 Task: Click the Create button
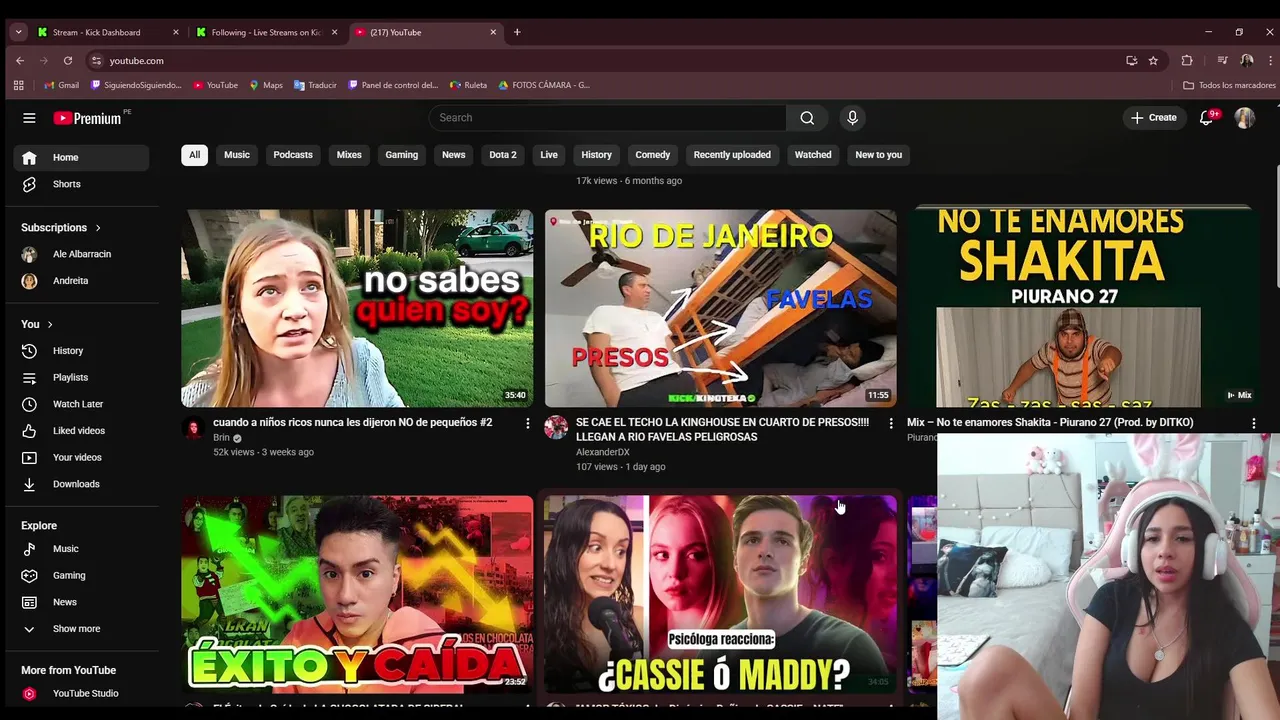1153,118
